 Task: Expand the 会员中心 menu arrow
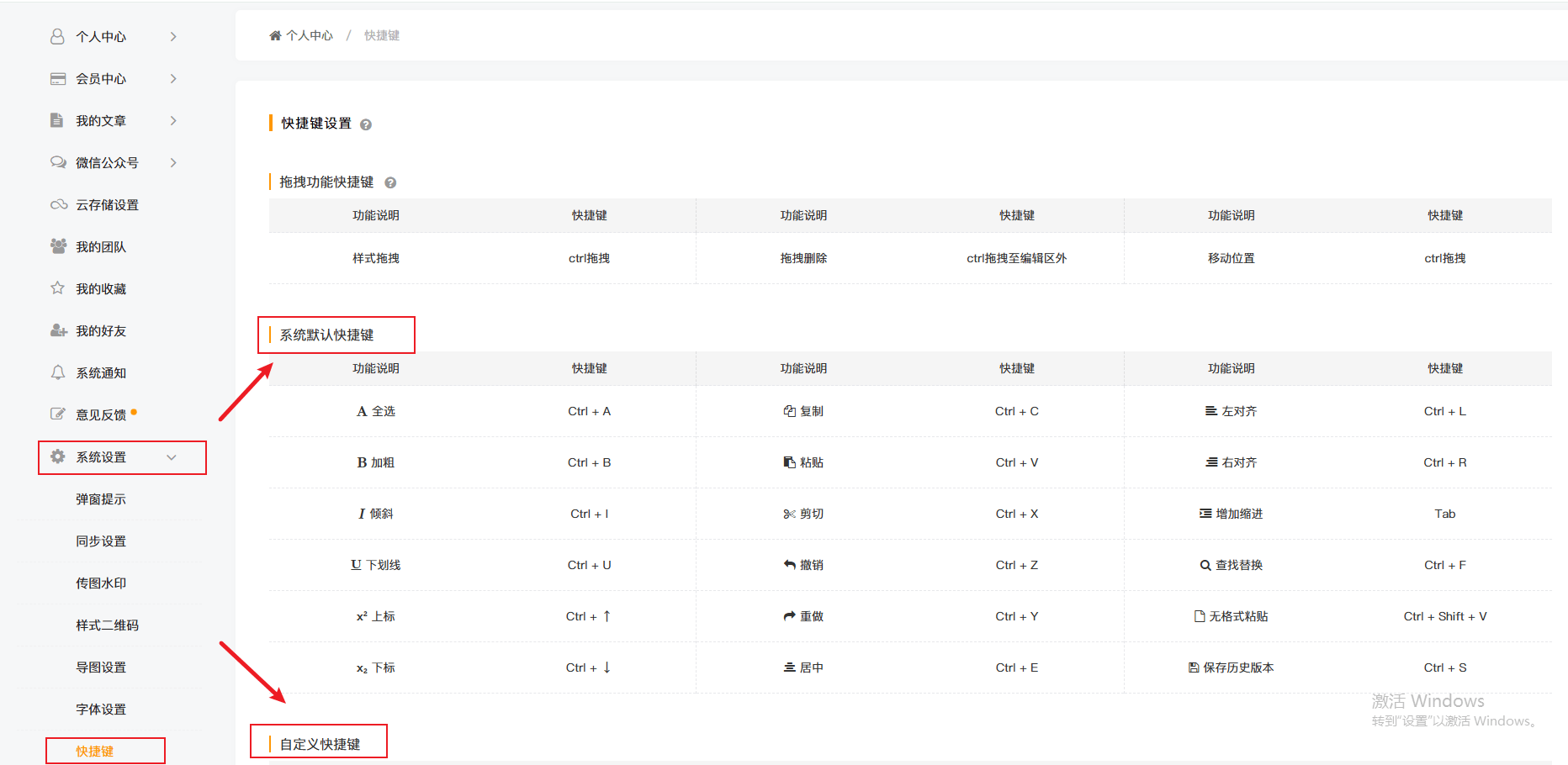pos(173,78)
